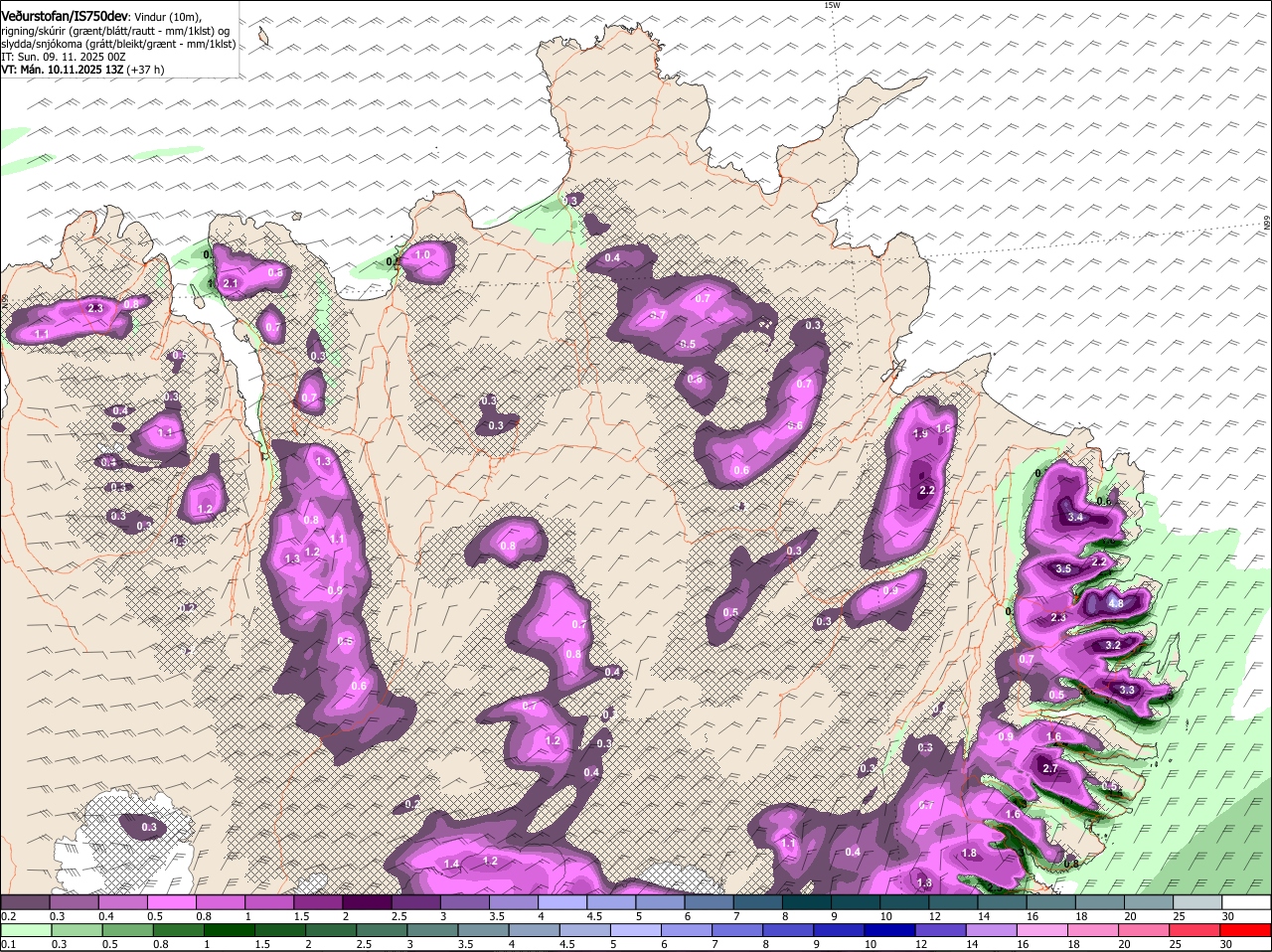Pick the pale green 0.1 rain legend swatch
1272x952 pixels.
click(25, 930)
